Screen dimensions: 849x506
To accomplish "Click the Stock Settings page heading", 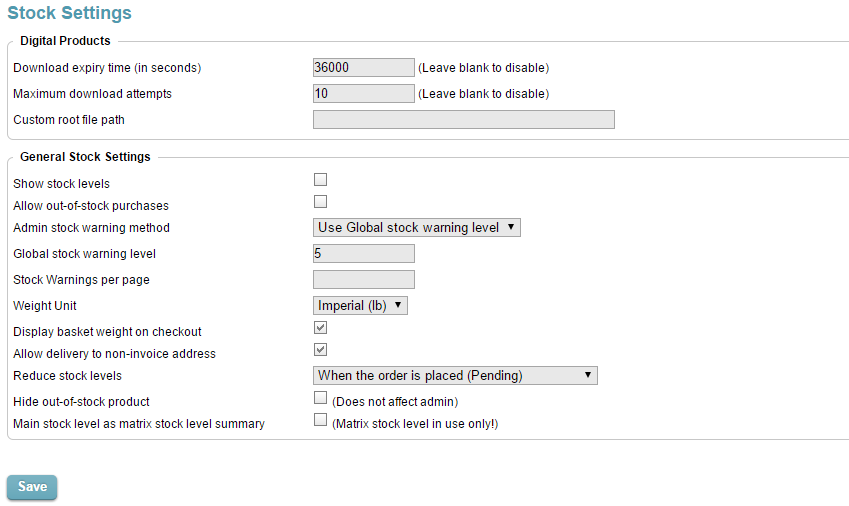I will (69, 14).
